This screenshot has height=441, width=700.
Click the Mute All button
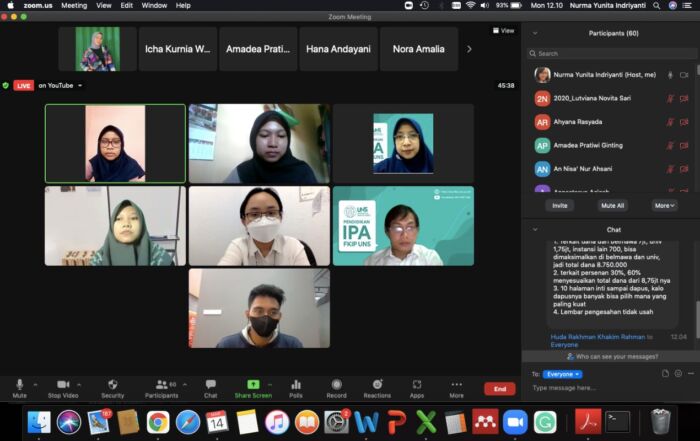[x=612, y=205]
